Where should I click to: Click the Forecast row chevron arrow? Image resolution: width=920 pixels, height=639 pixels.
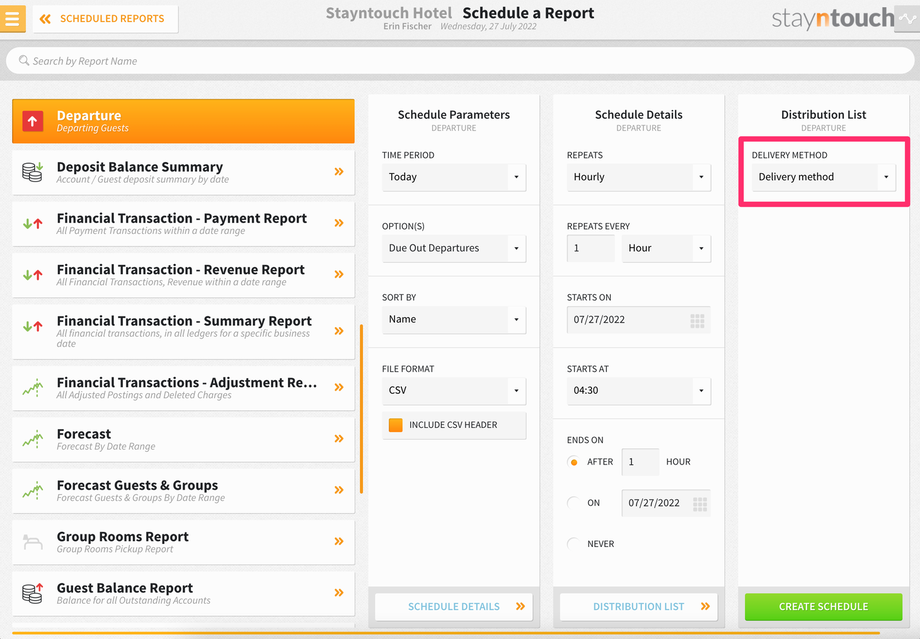(x=339, y=438)
